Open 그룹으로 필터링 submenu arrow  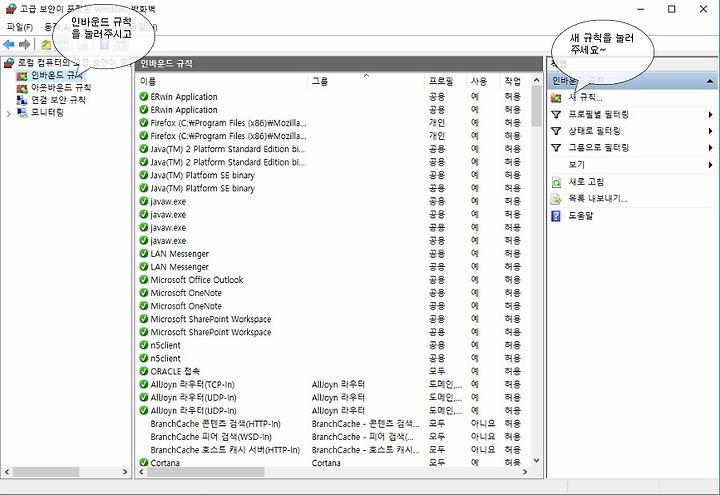(710, 148)
